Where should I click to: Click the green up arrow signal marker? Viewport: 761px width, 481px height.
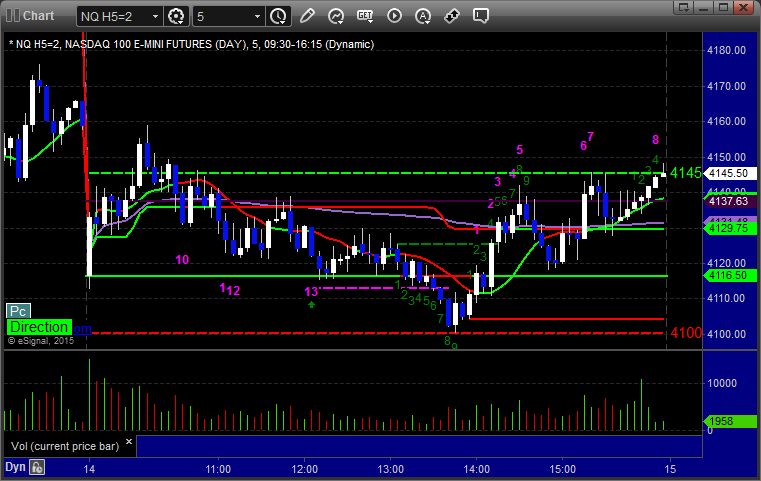point(312,304)
